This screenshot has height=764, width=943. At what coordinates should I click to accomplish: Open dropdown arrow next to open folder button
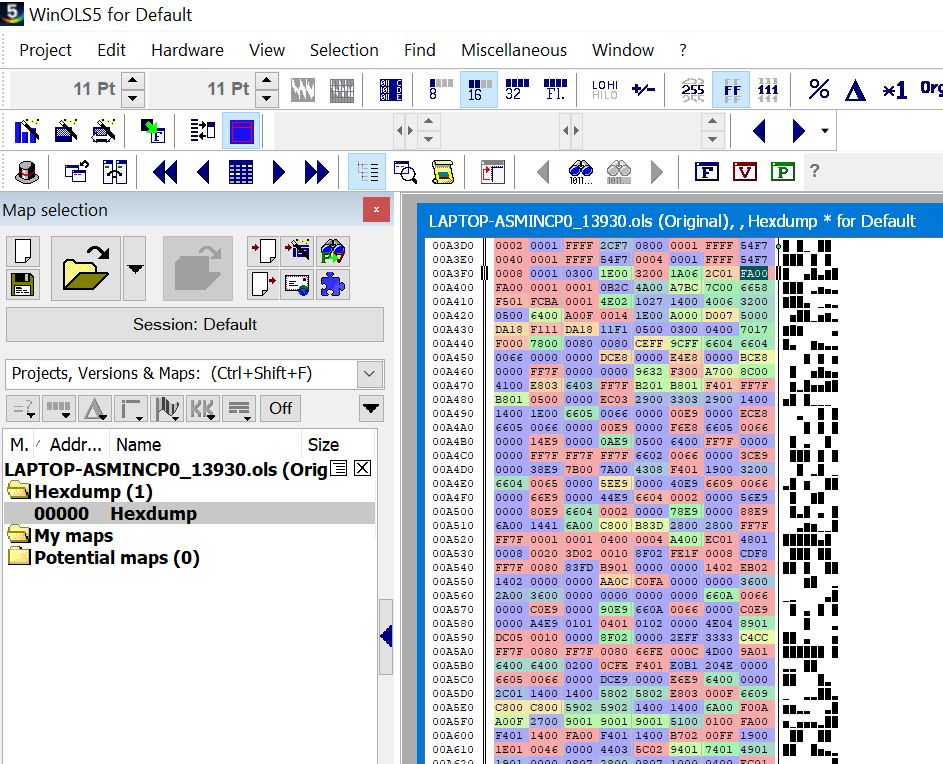[x=135, y=268]
